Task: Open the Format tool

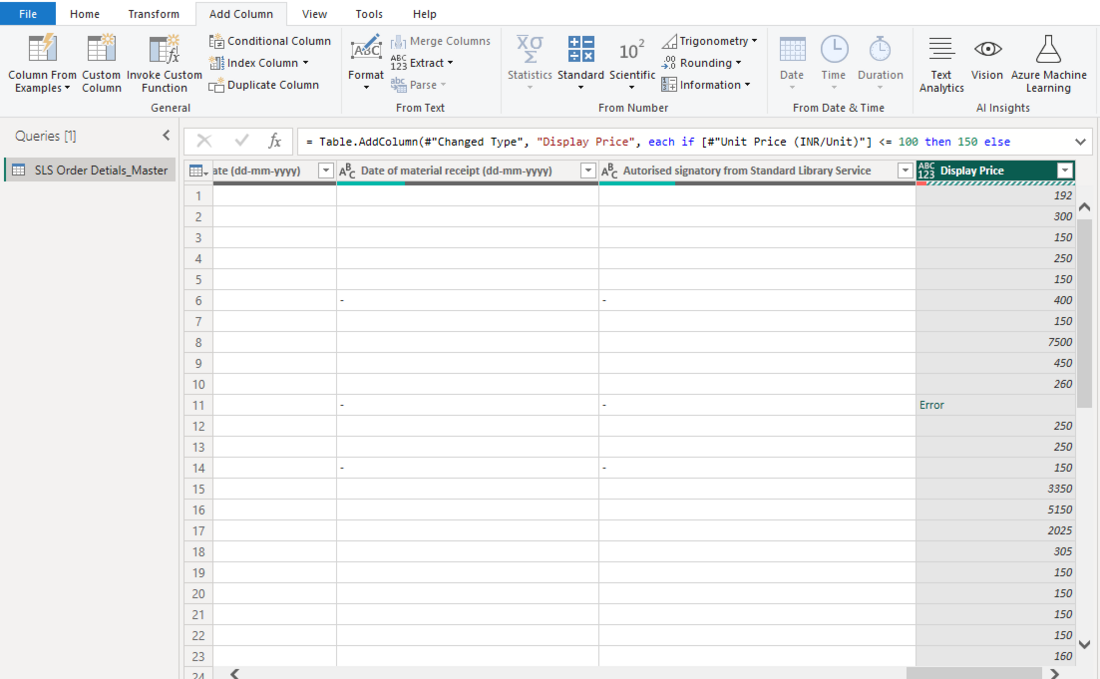Action: click(365, 63)
